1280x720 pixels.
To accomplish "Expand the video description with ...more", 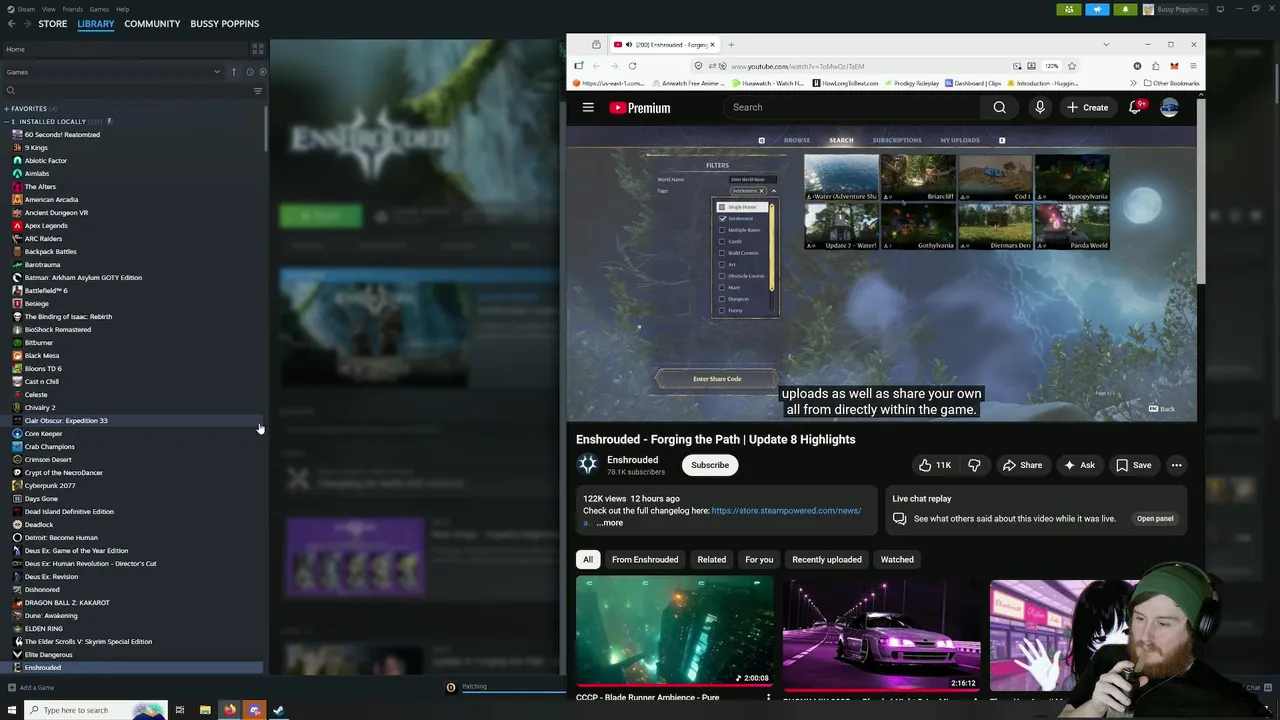I will point(609,523).
